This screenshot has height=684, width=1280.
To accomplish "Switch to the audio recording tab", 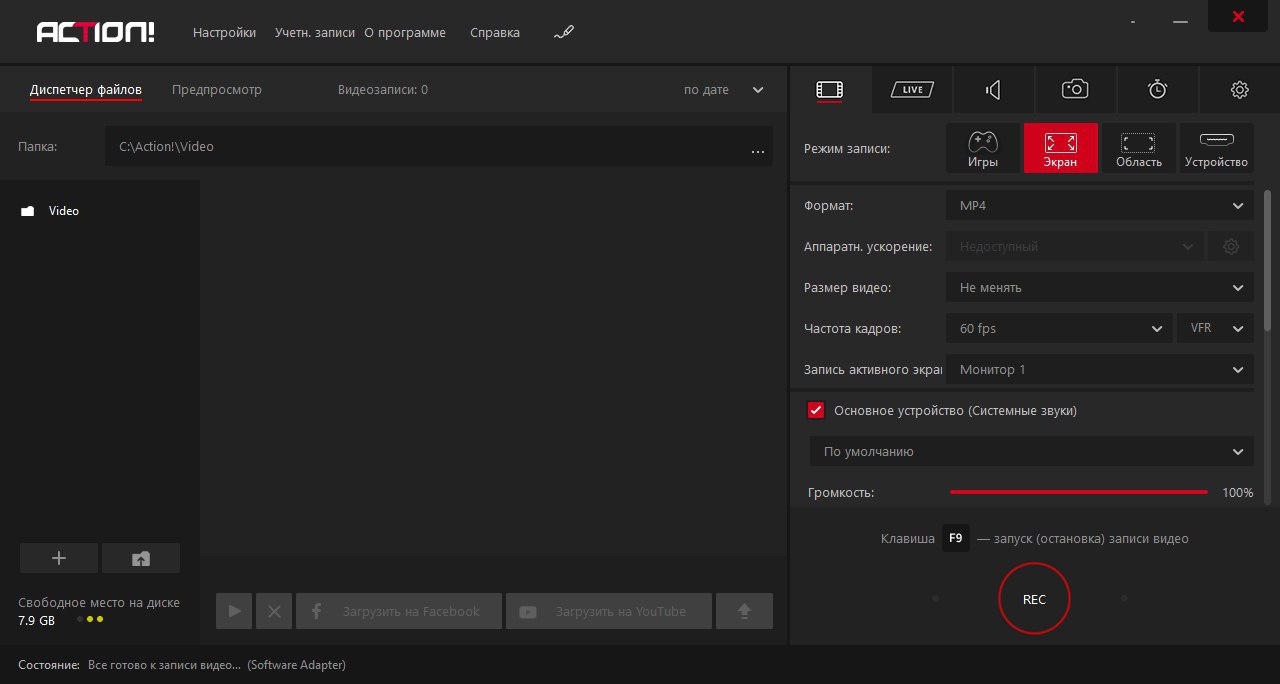I will point(993,90).
